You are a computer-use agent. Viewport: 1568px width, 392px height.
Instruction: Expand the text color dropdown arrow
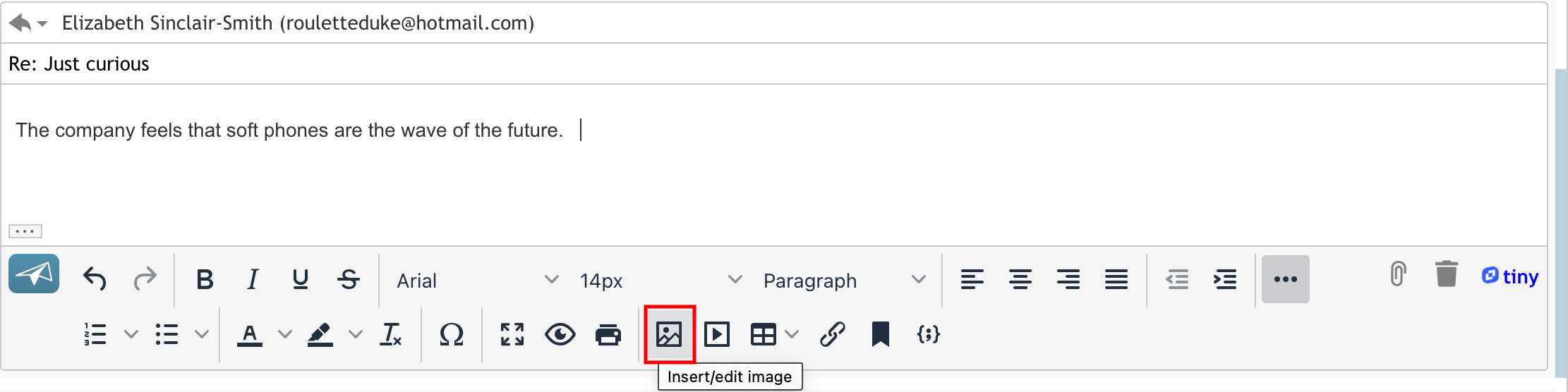[285, 334]
